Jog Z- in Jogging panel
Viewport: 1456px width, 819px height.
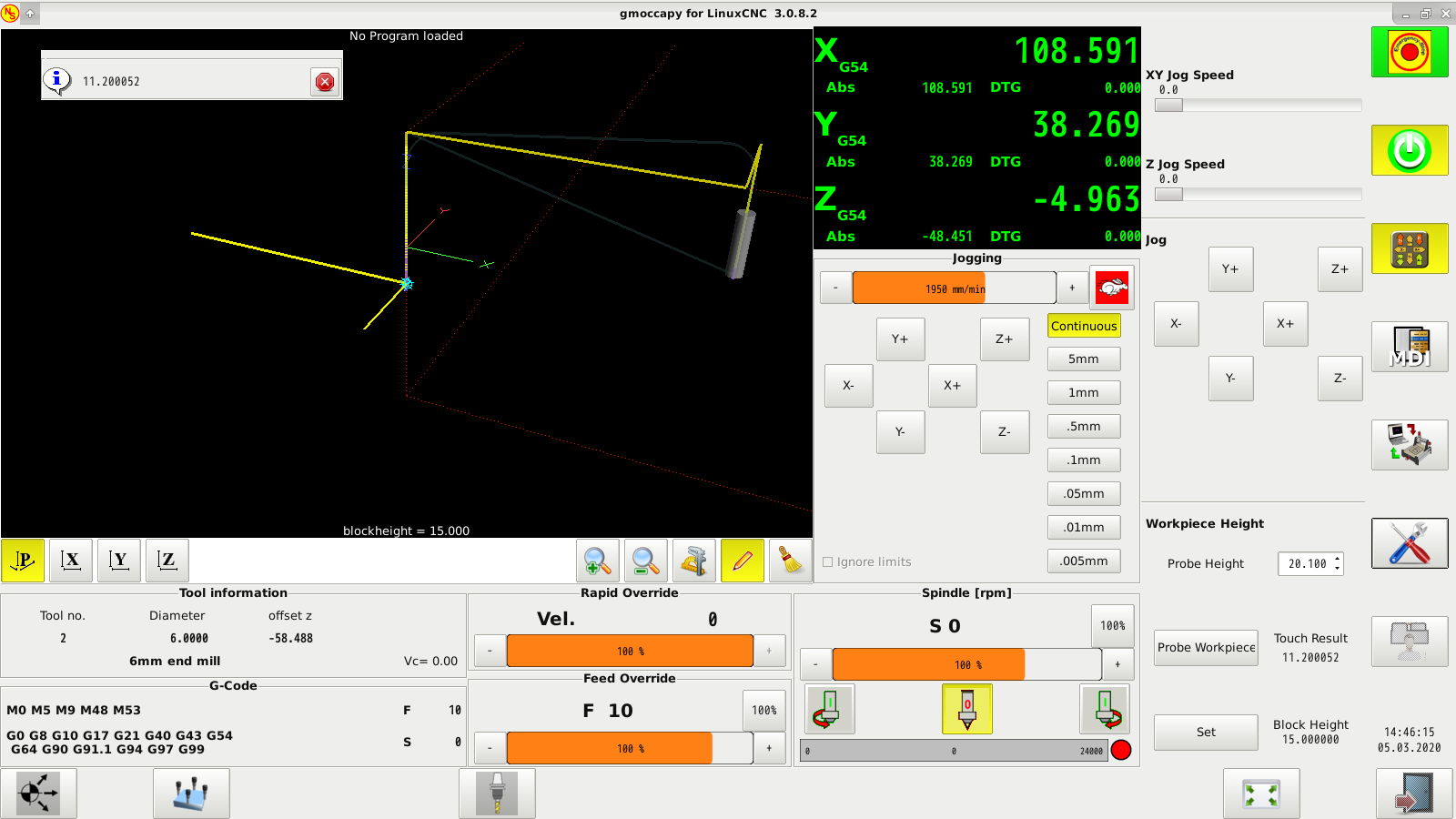pos(1005,432)
